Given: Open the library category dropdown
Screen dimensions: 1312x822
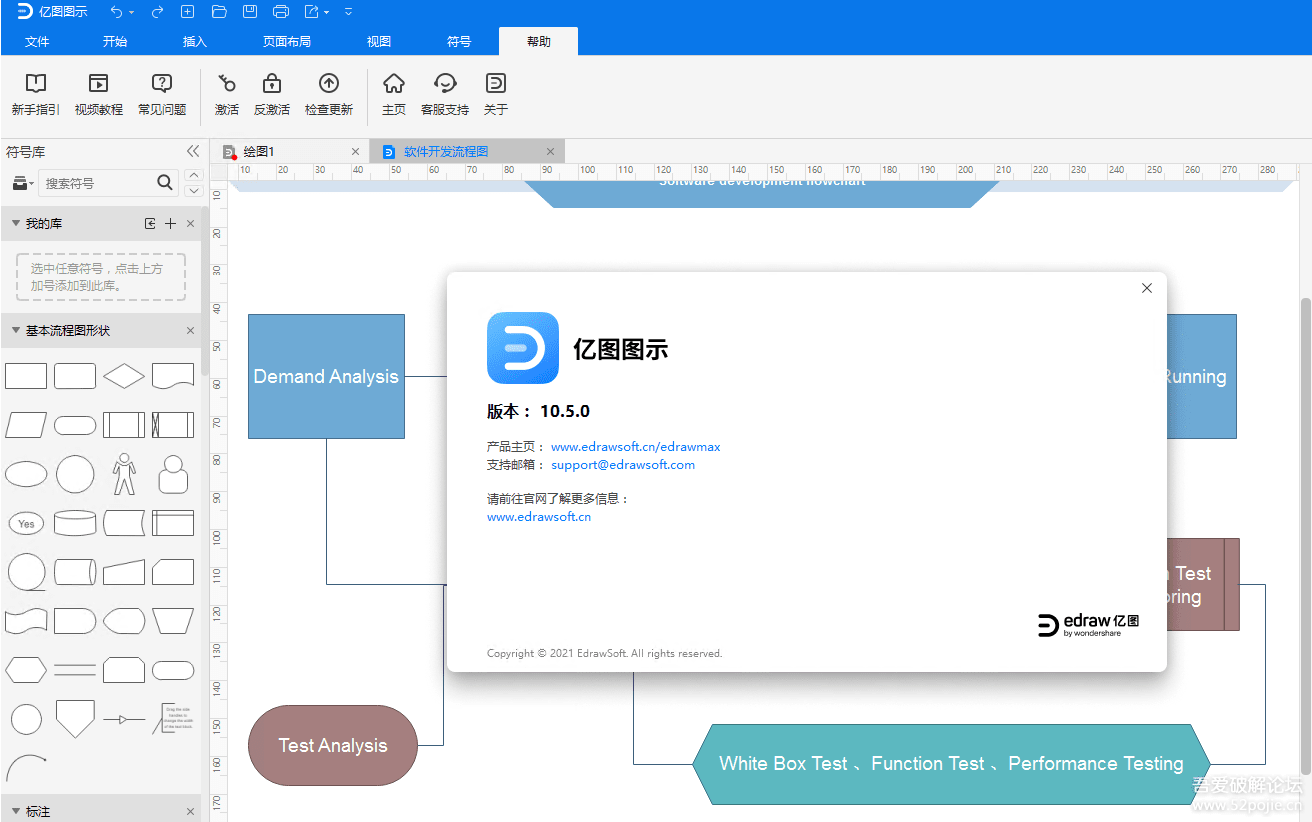Looking at the screenshot, I should (22, 183).
